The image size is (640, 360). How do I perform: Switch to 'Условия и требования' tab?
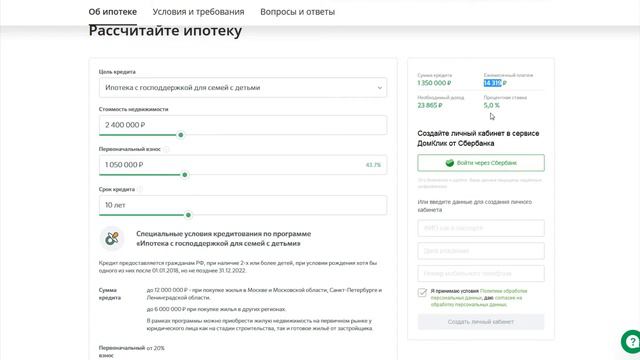[x=198, y=12]
